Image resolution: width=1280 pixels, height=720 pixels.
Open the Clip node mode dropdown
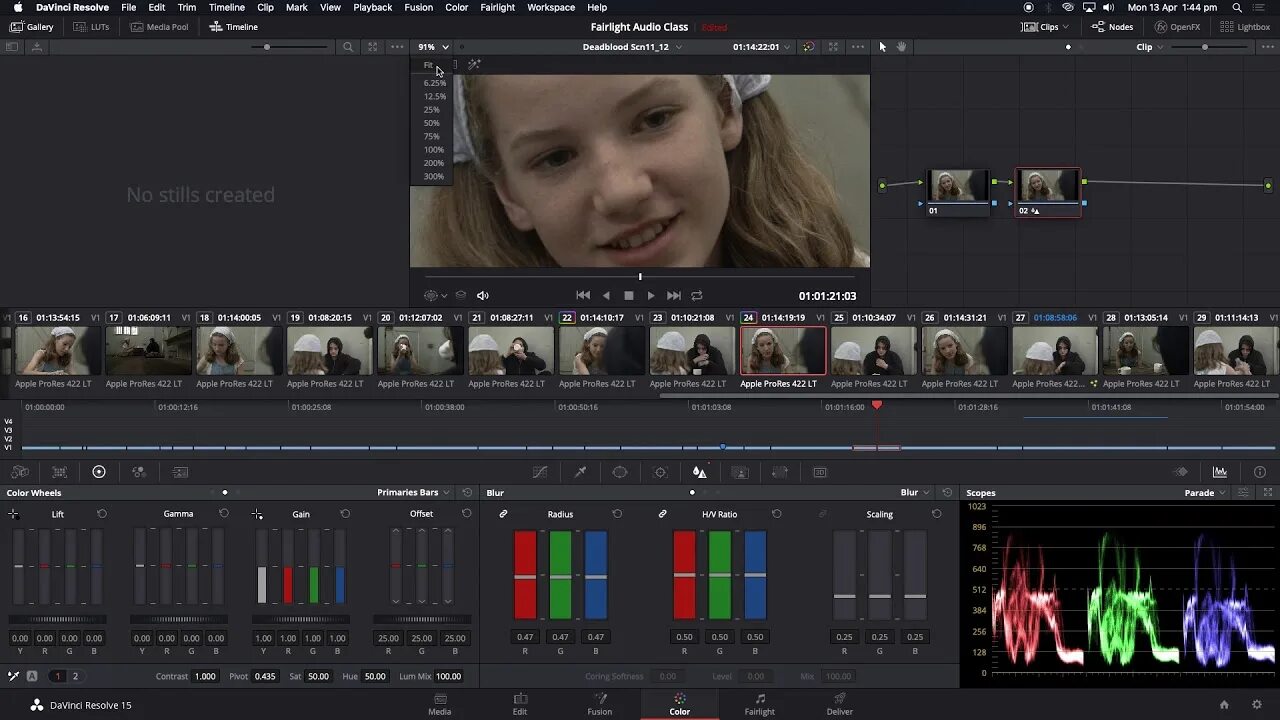point(1150,47)
